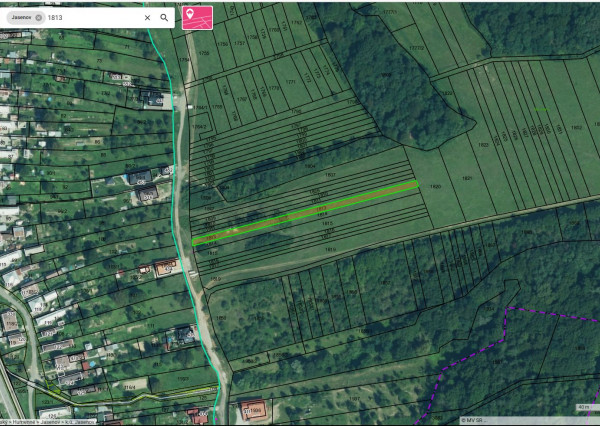This screenshot has width=600, height=426.
Task: Clear the search text with X icon
Action: (x=147, y=17)
